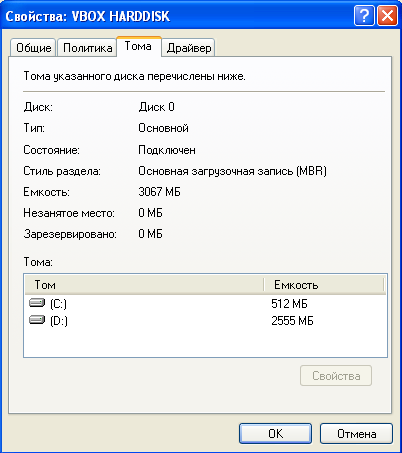
Task: Select the Тома tab
Action: click(138, 46)
